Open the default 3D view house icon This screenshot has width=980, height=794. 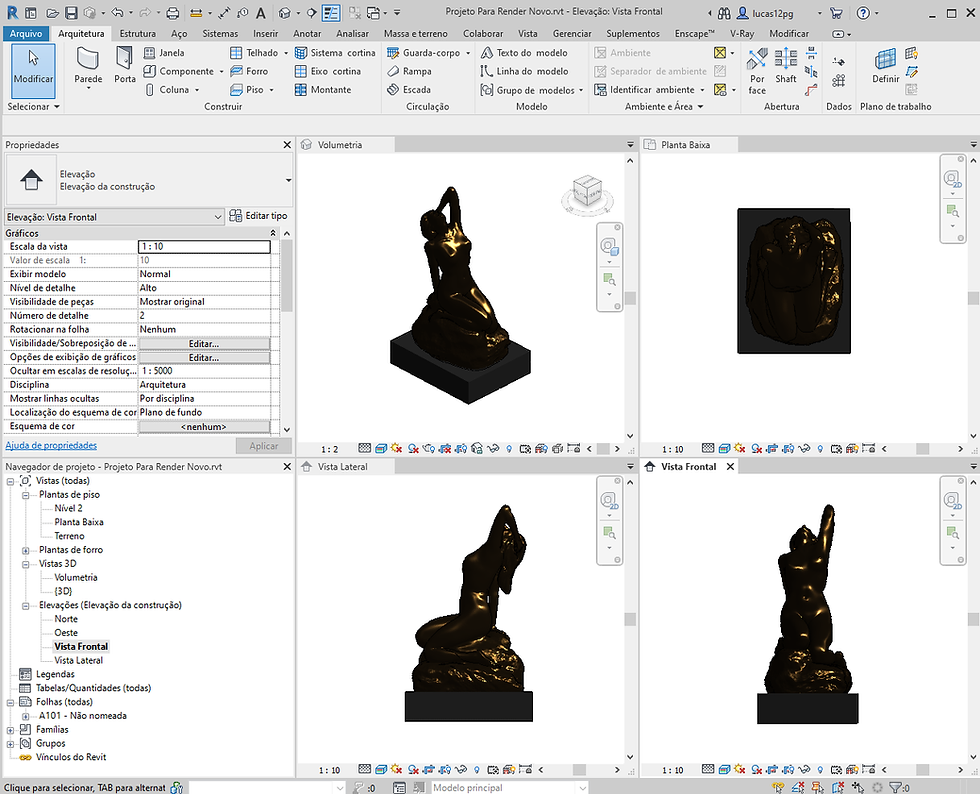point(285,13)
